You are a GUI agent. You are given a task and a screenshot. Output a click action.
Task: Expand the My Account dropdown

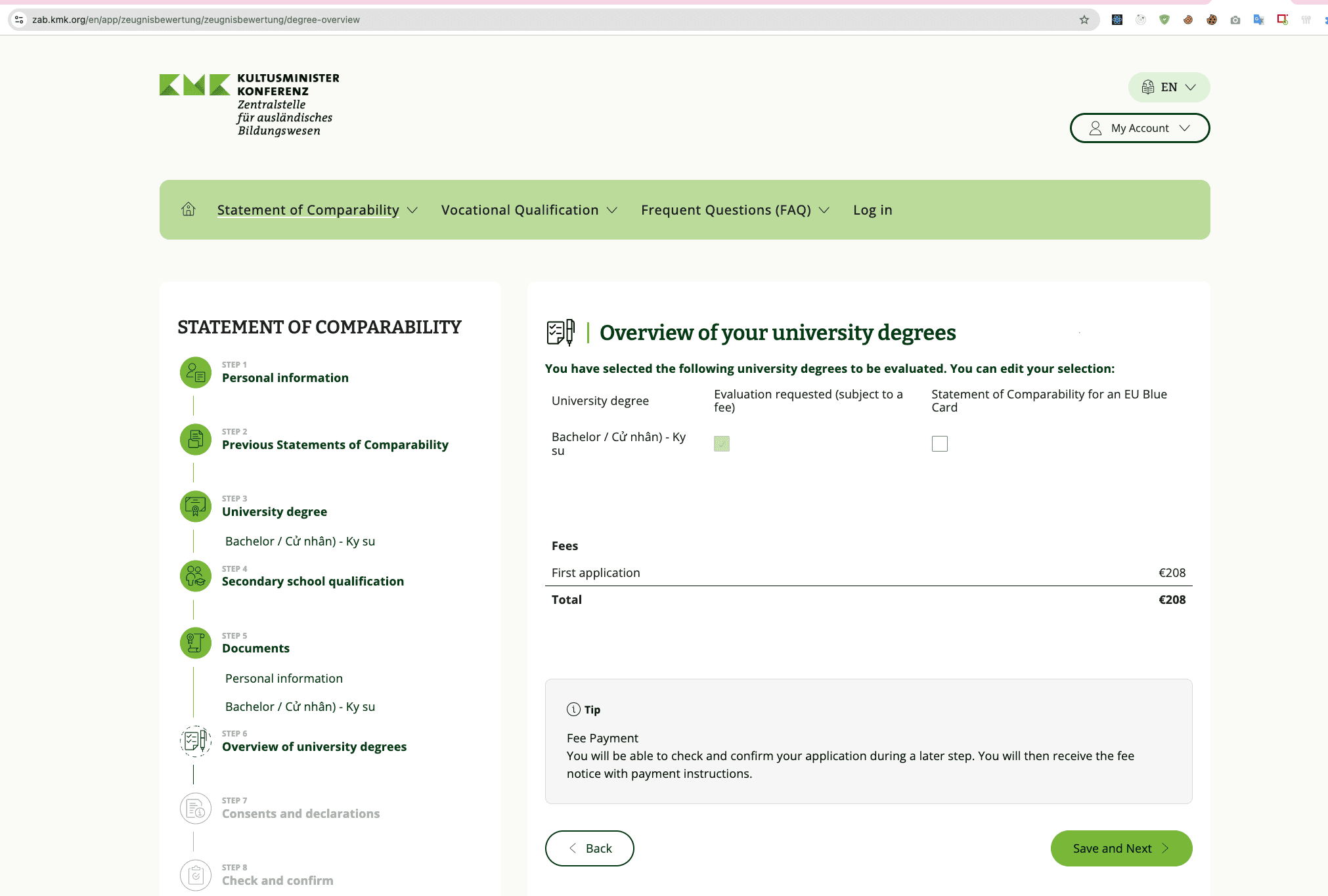[1140, 128]
